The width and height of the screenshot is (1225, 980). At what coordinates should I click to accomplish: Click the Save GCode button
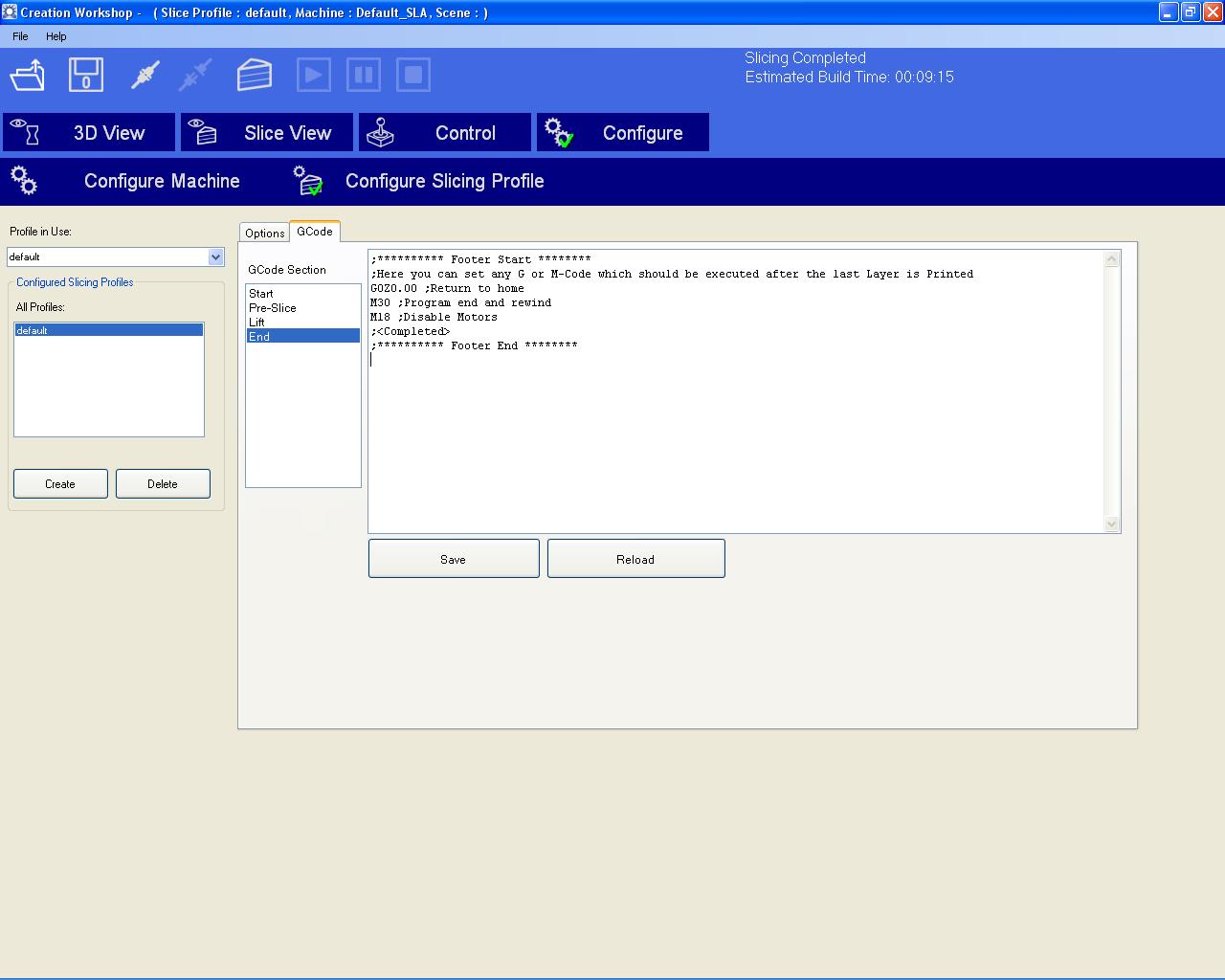pos(454,559)
